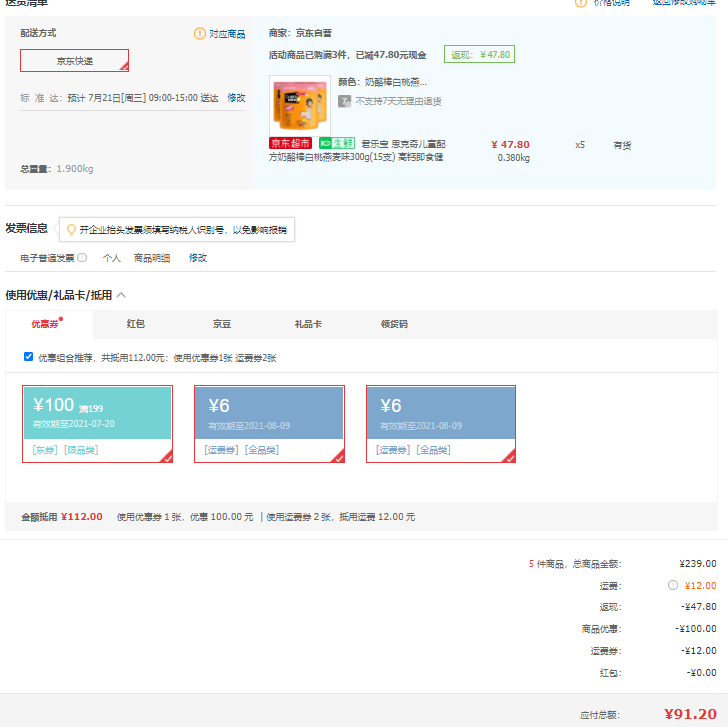The height and width of the screenshot is (727, 728).
Task: Click the 商品优惠 -¥100.00 value
Action: tap(696, 629)
